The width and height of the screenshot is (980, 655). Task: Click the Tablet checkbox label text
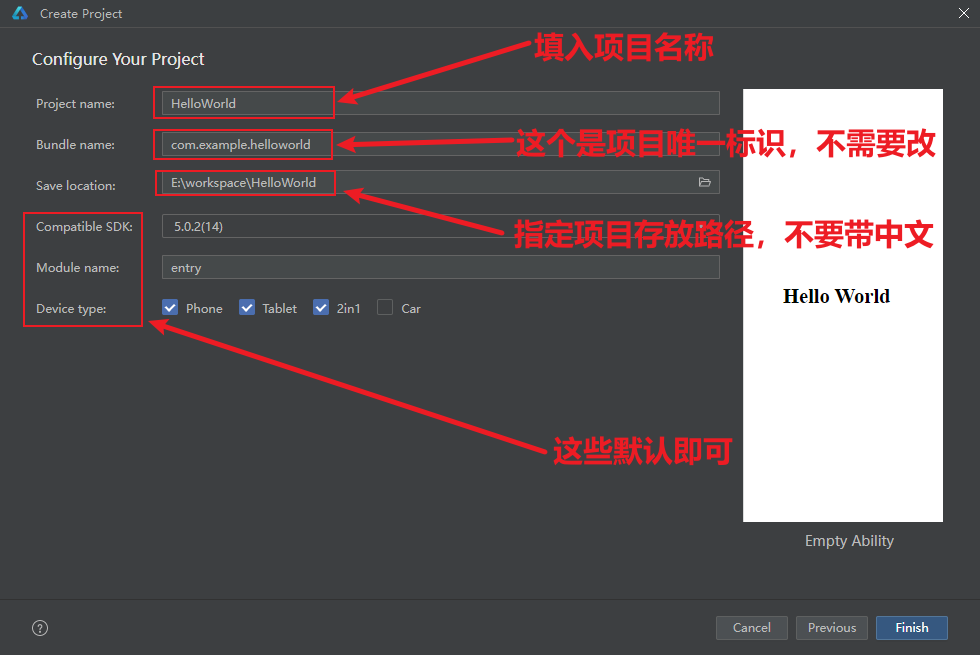[x=279, y=308]
